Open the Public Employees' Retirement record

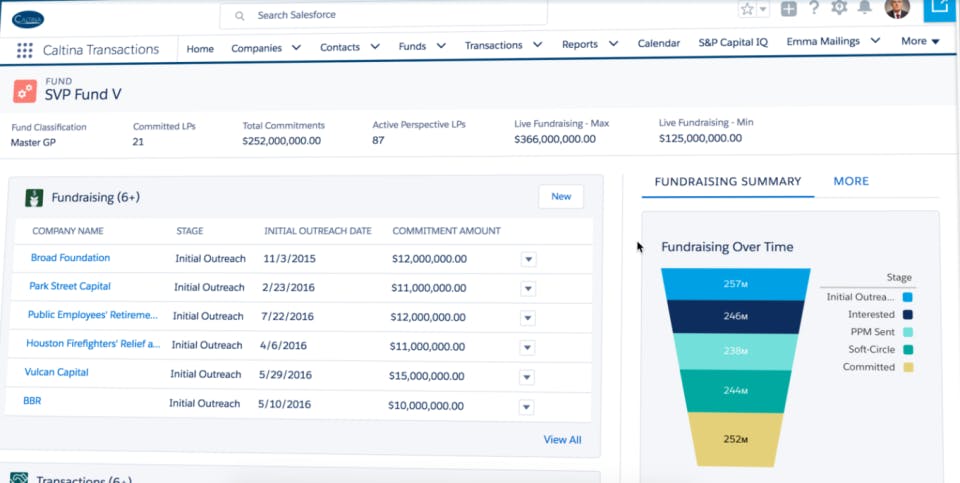[92, 315]
